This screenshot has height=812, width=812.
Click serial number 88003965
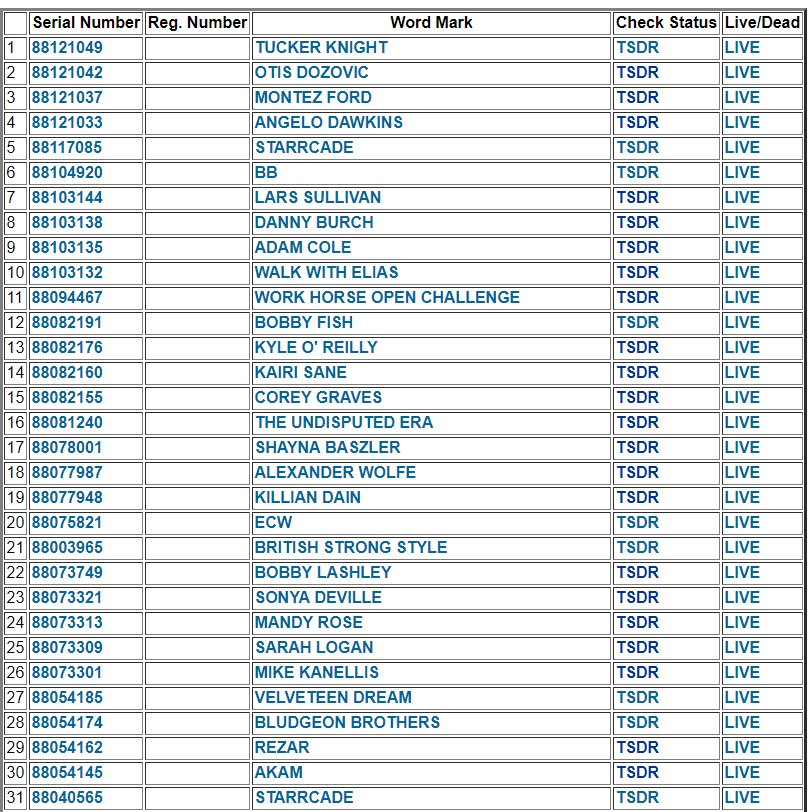click(x=67, y=547)
